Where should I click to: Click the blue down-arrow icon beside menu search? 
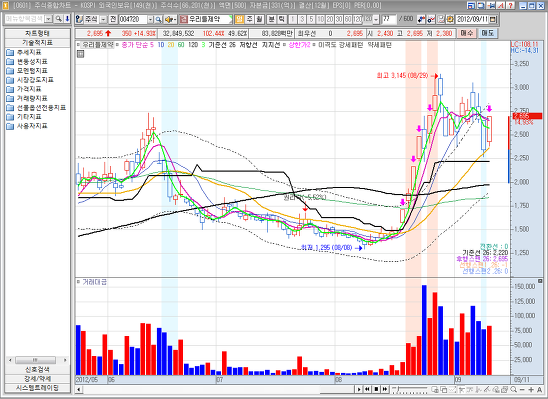click(67, 19)
